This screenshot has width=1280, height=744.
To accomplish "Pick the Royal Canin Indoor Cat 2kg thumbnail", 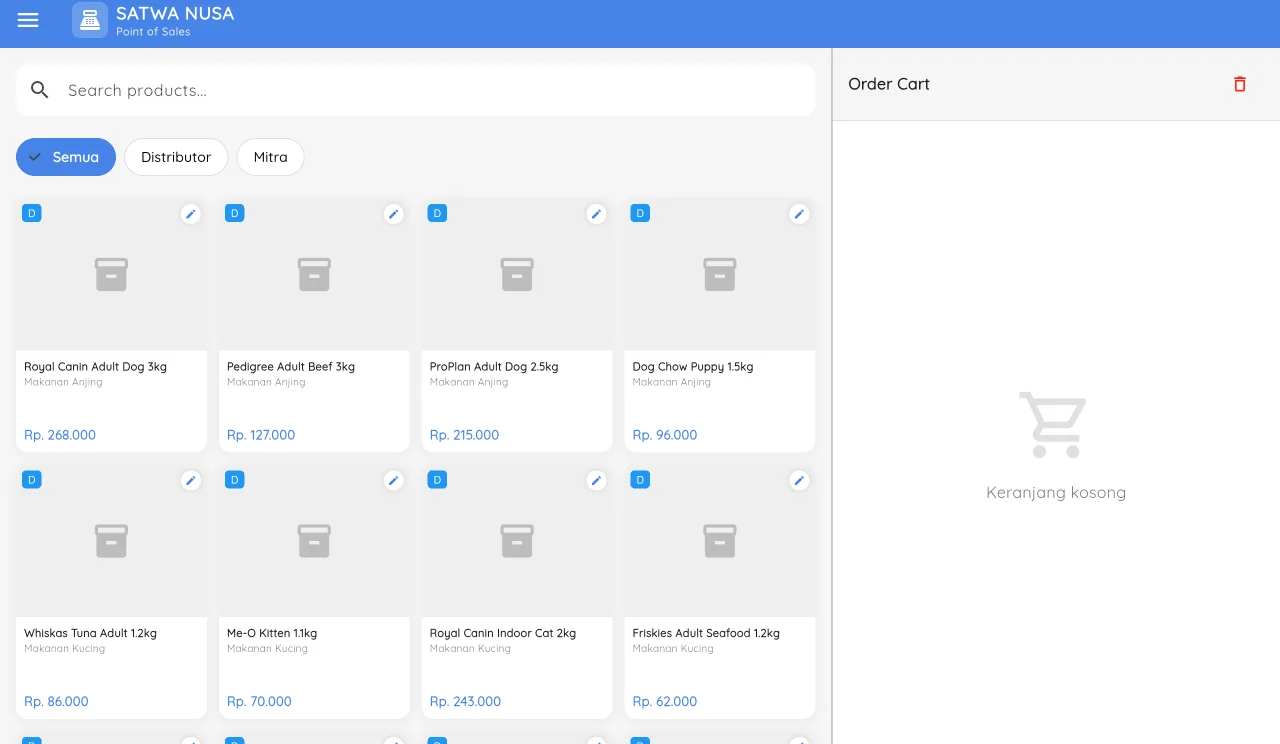I will pyautogui.click(x=517, y=541).
